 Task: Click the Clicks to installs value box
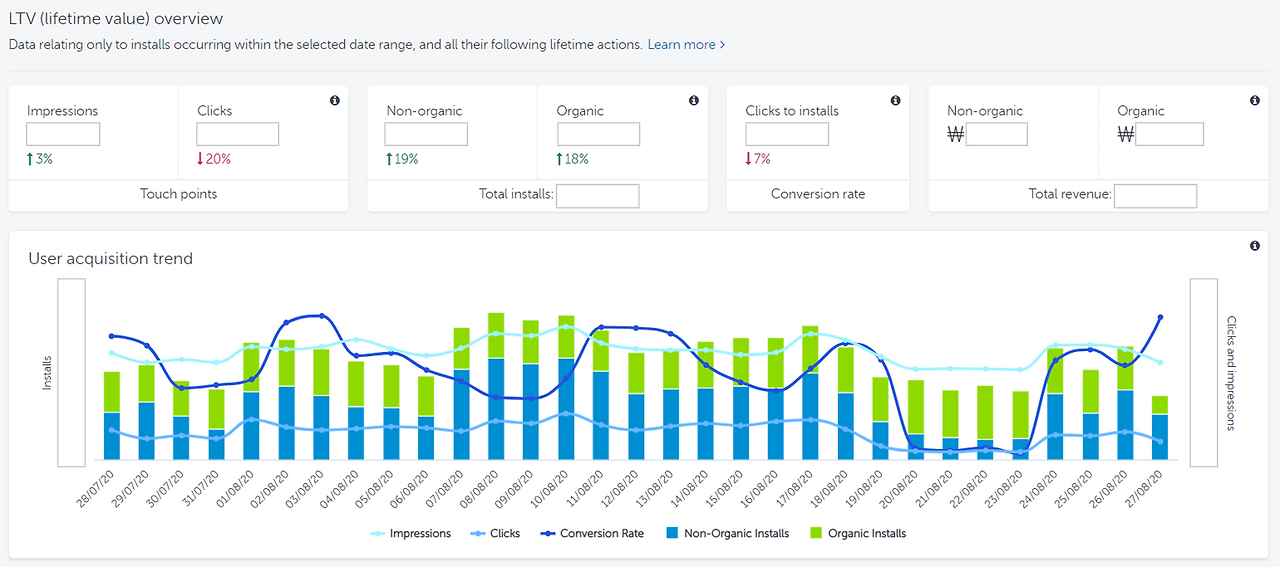787,134
